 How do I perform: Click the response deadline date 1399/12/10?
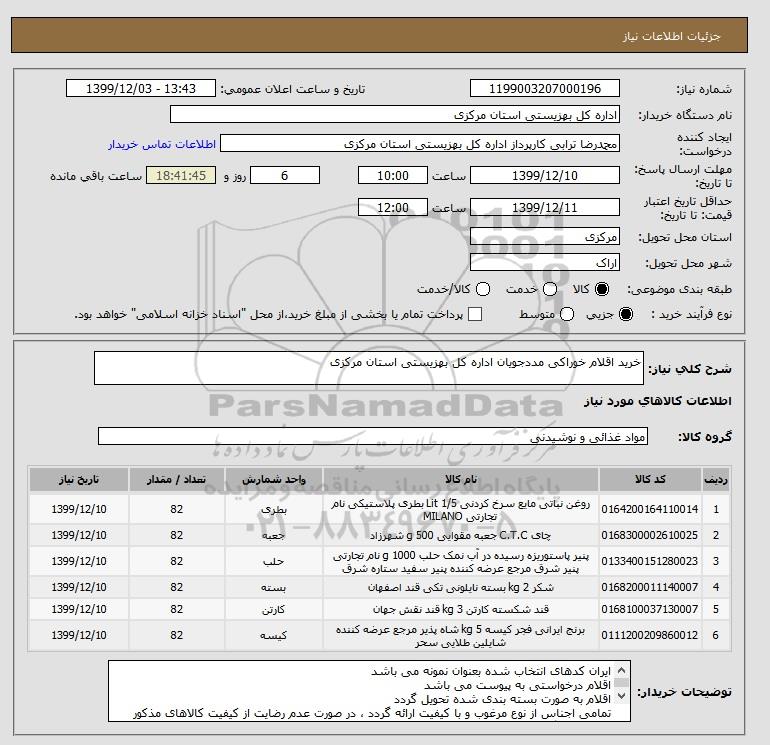click(x=545, y=175)
